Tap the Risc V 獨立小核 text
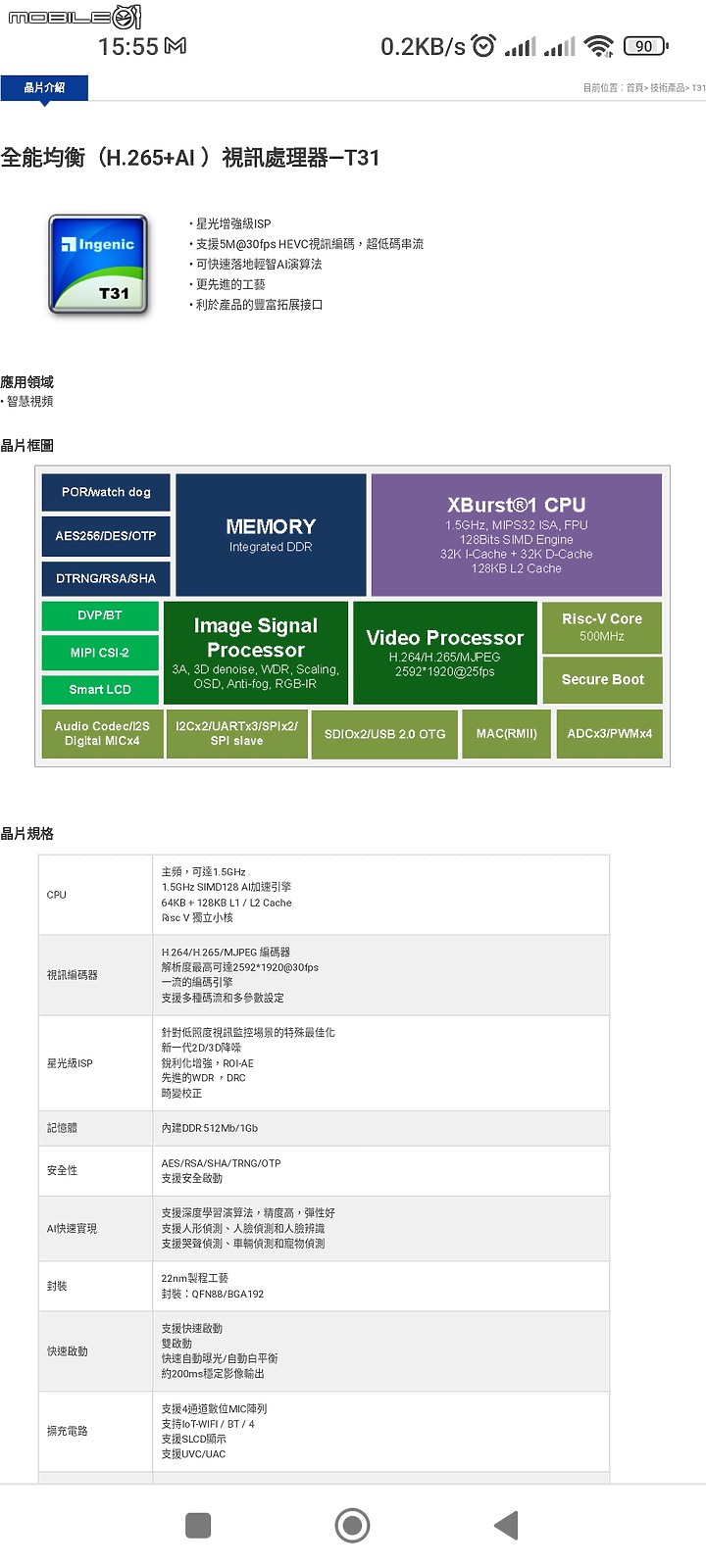 pyautogui.click(x=197, y=918)
